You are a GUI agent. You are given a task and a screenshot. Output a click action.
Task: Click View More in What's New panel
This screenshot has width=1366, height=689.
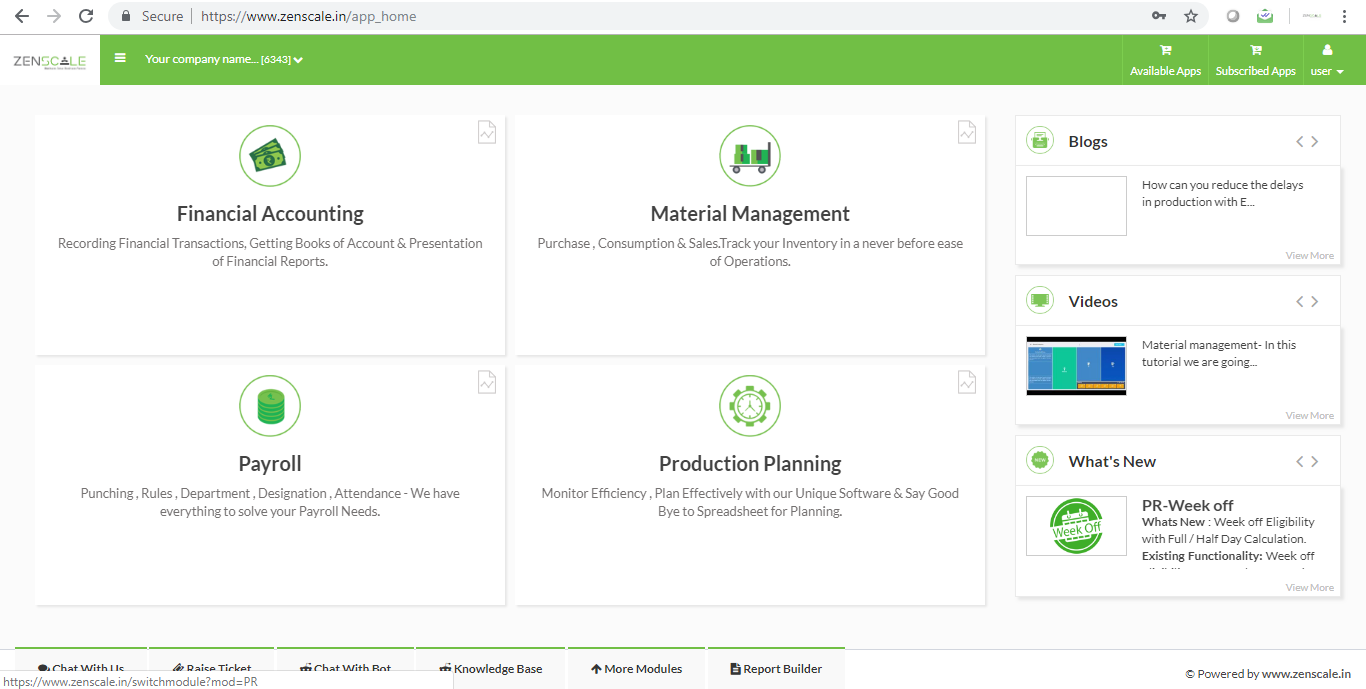(x=1310, y=588)
